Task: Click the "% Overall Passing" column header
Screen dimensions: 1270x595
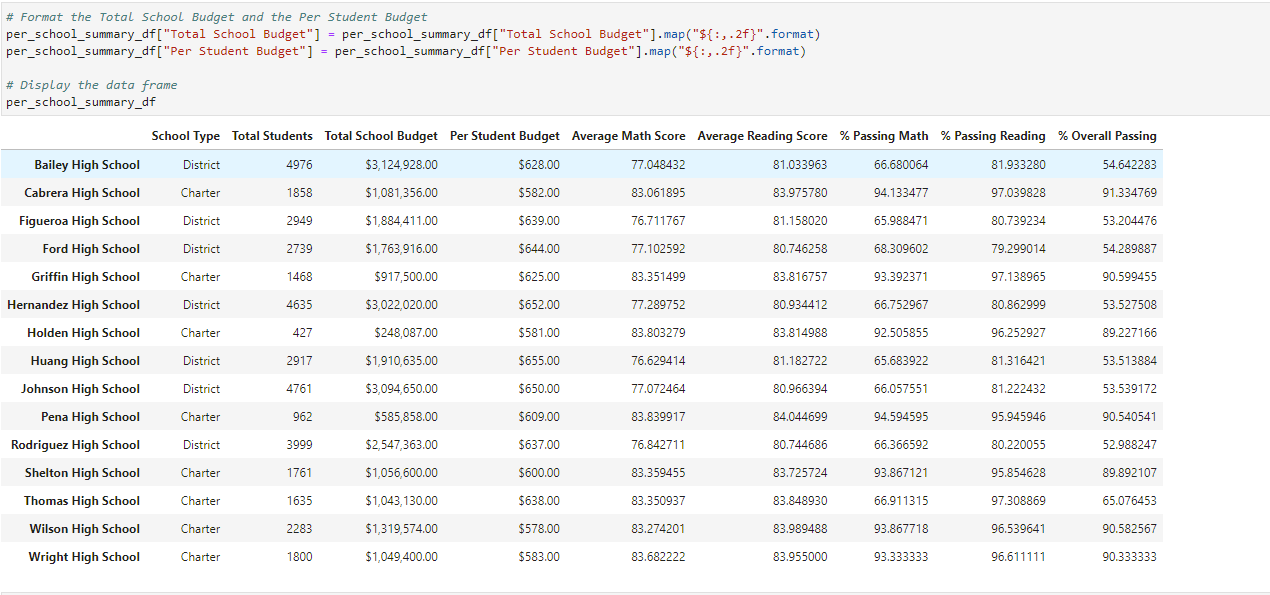Action: coord(1107,135)
